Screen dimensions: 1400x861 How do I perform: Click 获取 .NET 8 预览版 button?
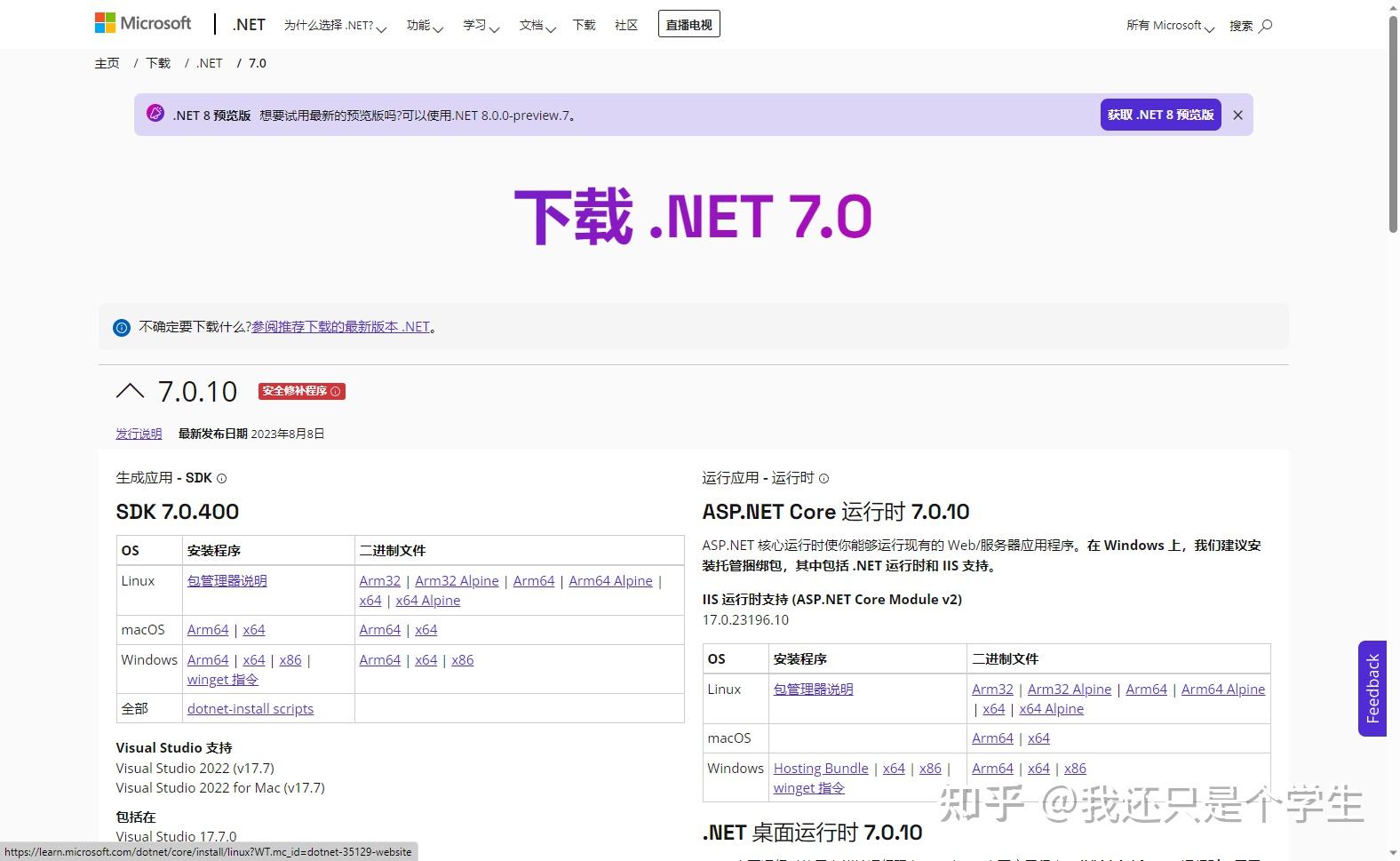[x=1160, y=115]
